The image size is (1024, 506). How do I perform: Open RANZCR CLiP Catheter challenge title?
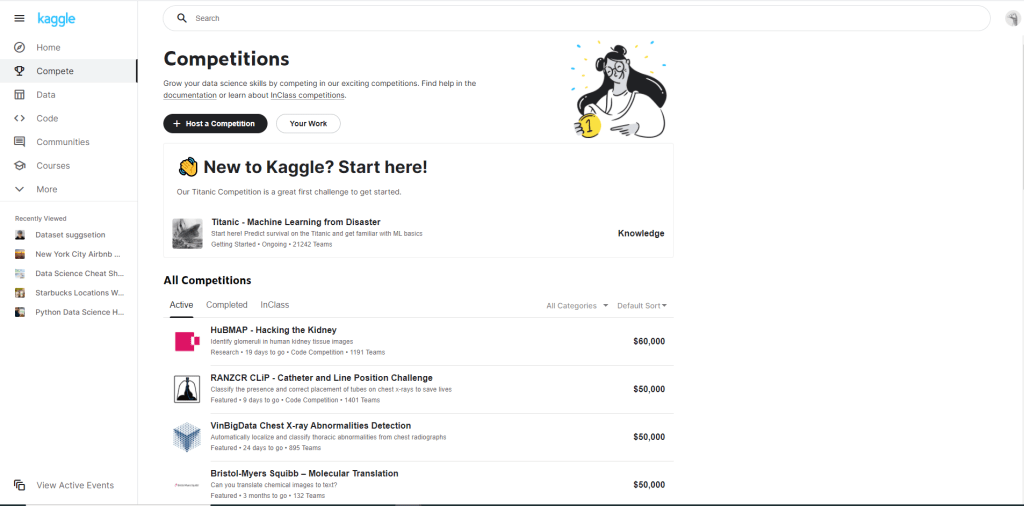point(321,377)
